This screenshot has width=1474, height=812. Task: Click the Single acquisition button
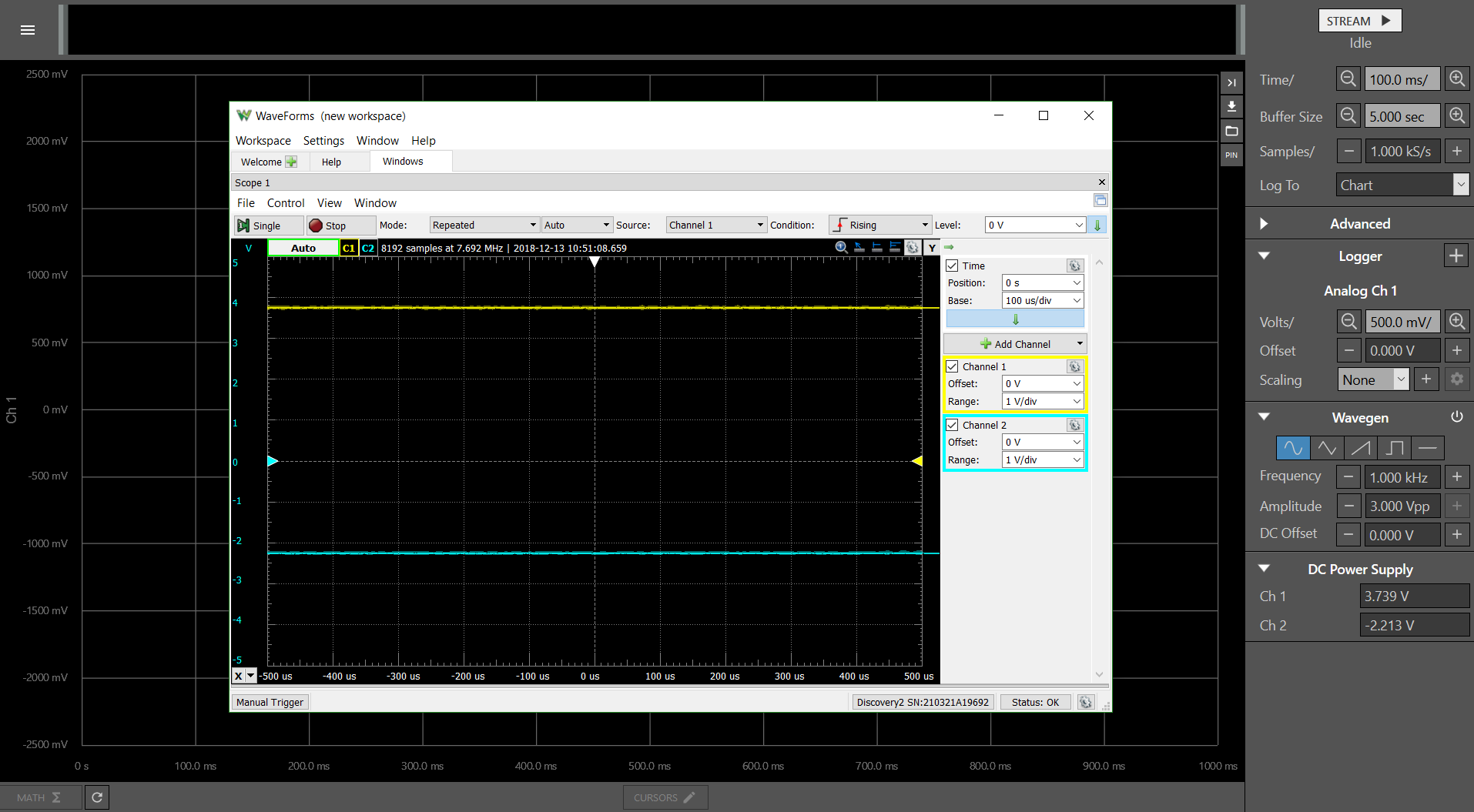coord(267,226)
